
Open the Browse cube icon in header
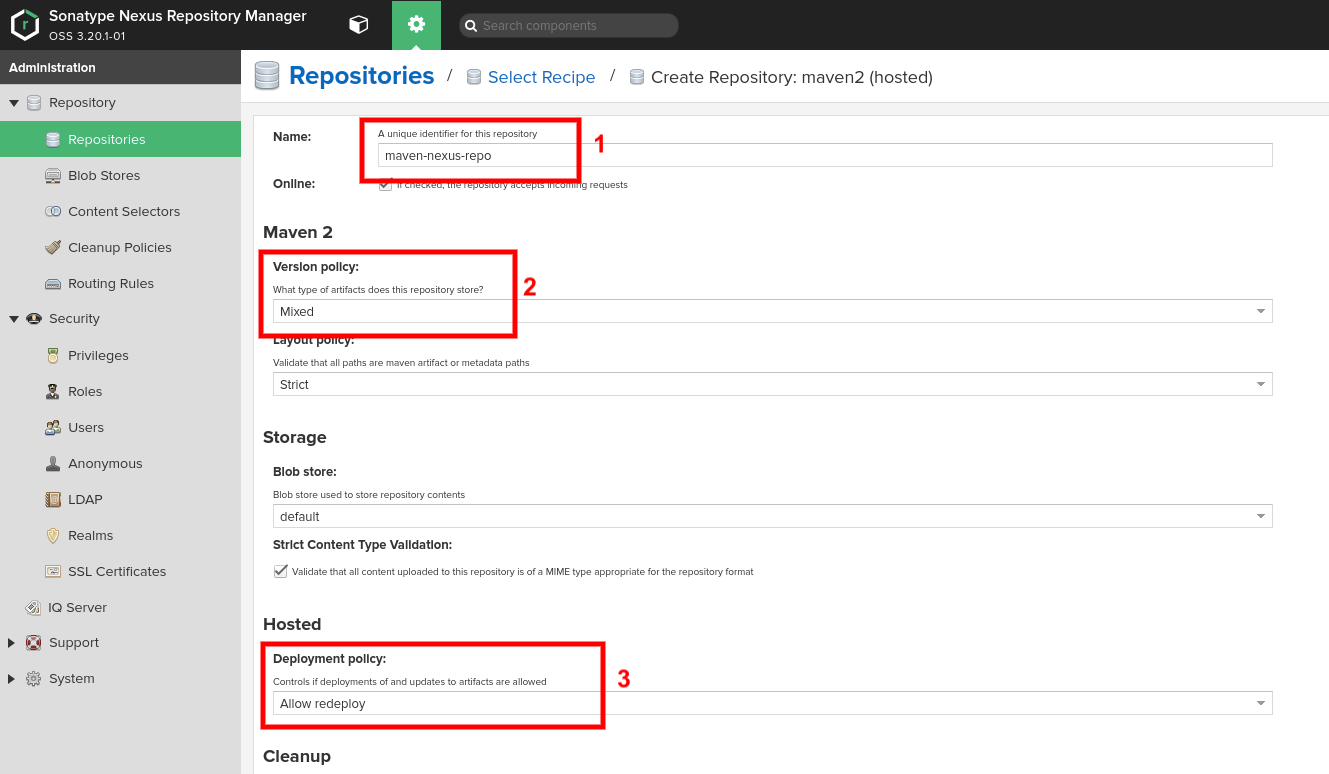[x=358, y=25]
